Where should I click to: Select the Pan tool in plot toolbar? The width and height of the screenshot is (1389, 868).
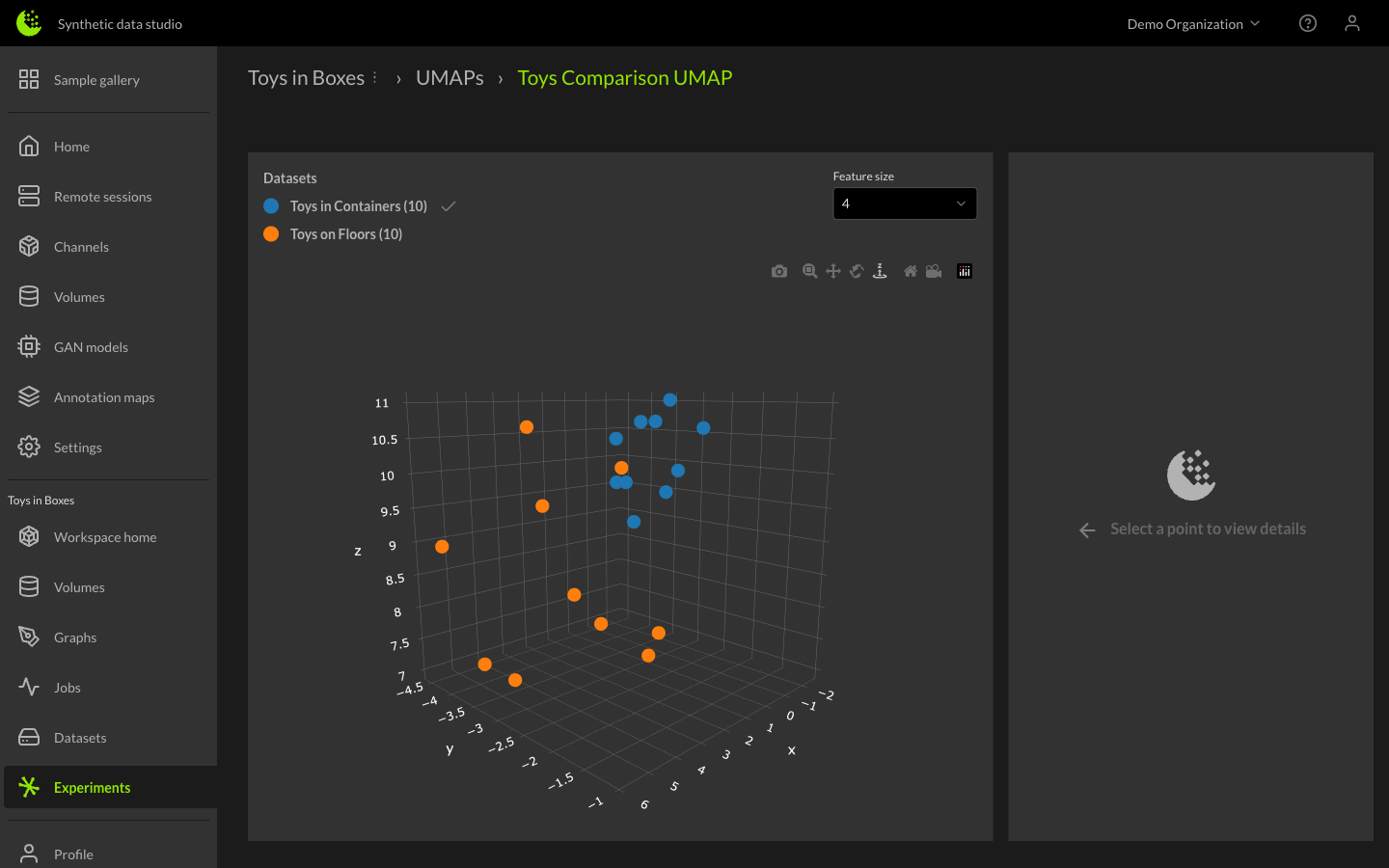[833, 272]
